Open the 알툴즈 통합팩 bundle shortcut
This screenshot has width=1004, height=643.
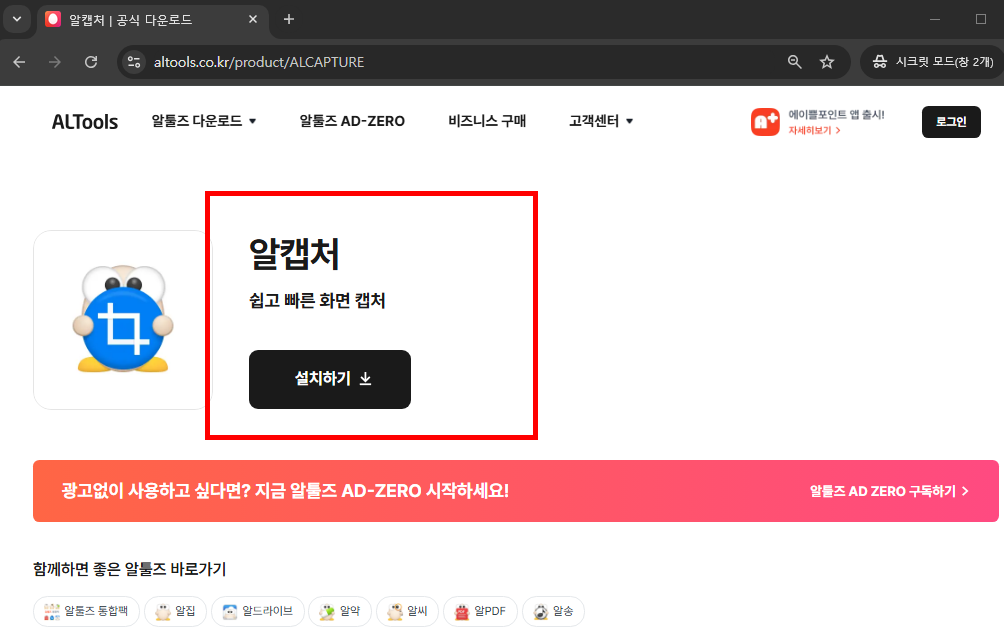[x=86, y=611]
